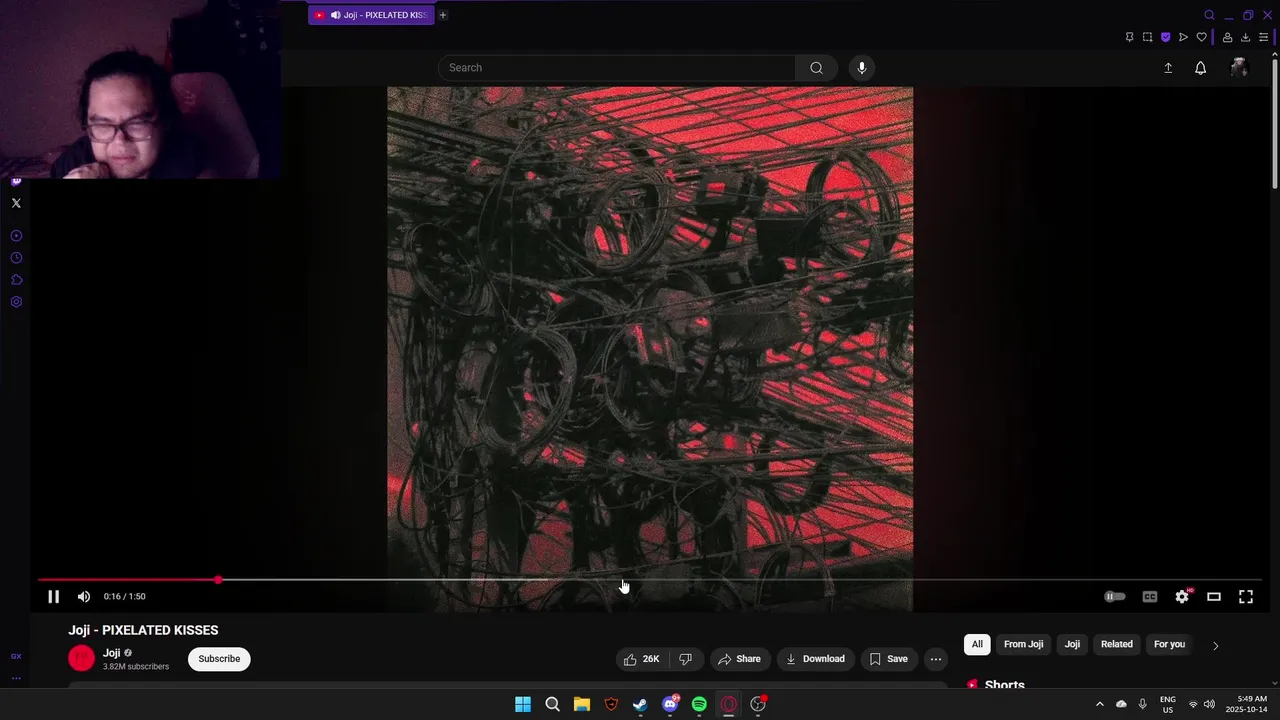Open sidebar player icon
This screenshot has width=1280, height=720.
[x=16, y=236]
